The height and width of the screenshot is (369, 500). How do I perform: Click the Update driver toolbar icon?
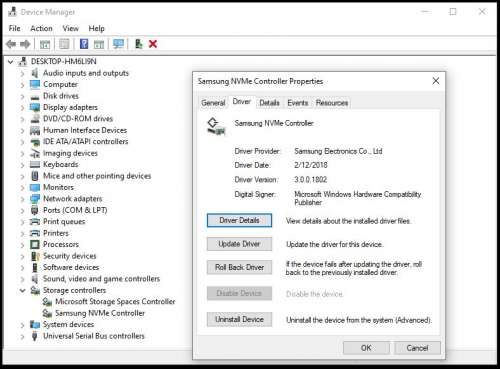tap(139, 44)
